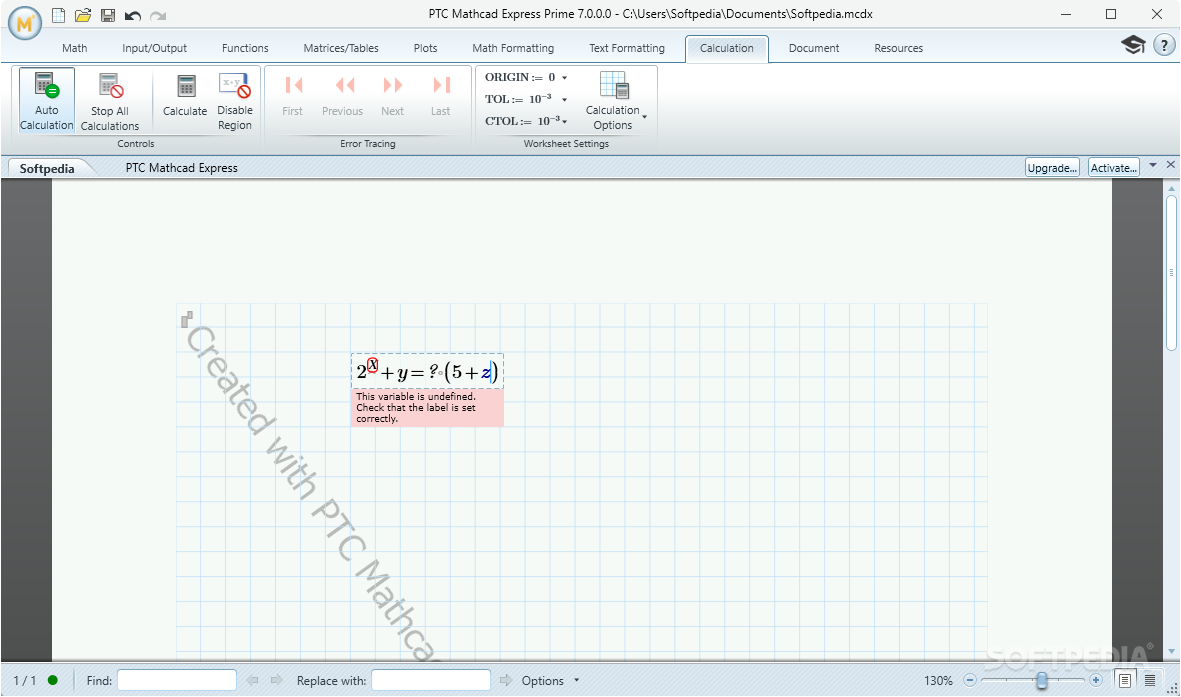
Task: Switch to draft view mode
Action: pos(1150,680)
